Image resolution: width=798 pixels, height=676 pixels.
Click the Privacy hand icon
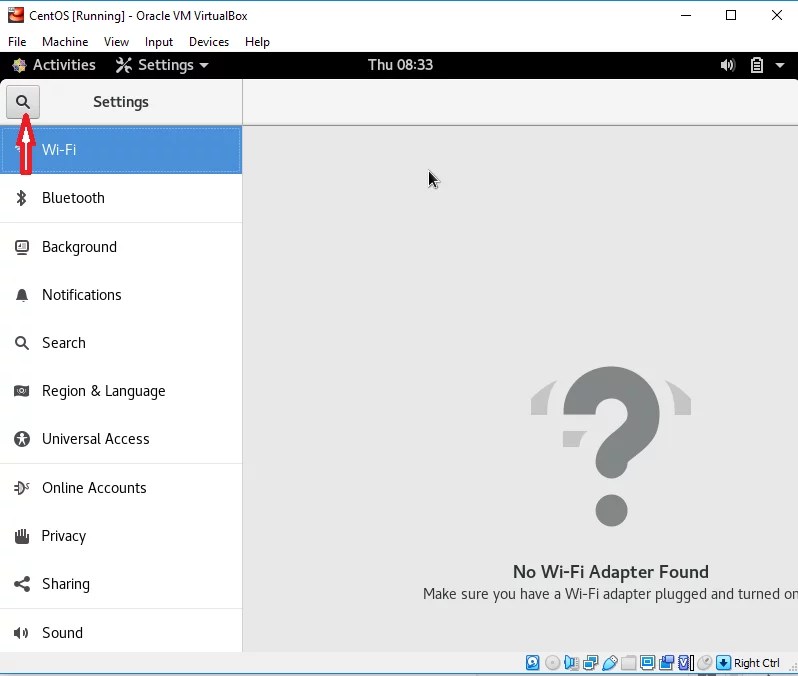pos(21,536)
